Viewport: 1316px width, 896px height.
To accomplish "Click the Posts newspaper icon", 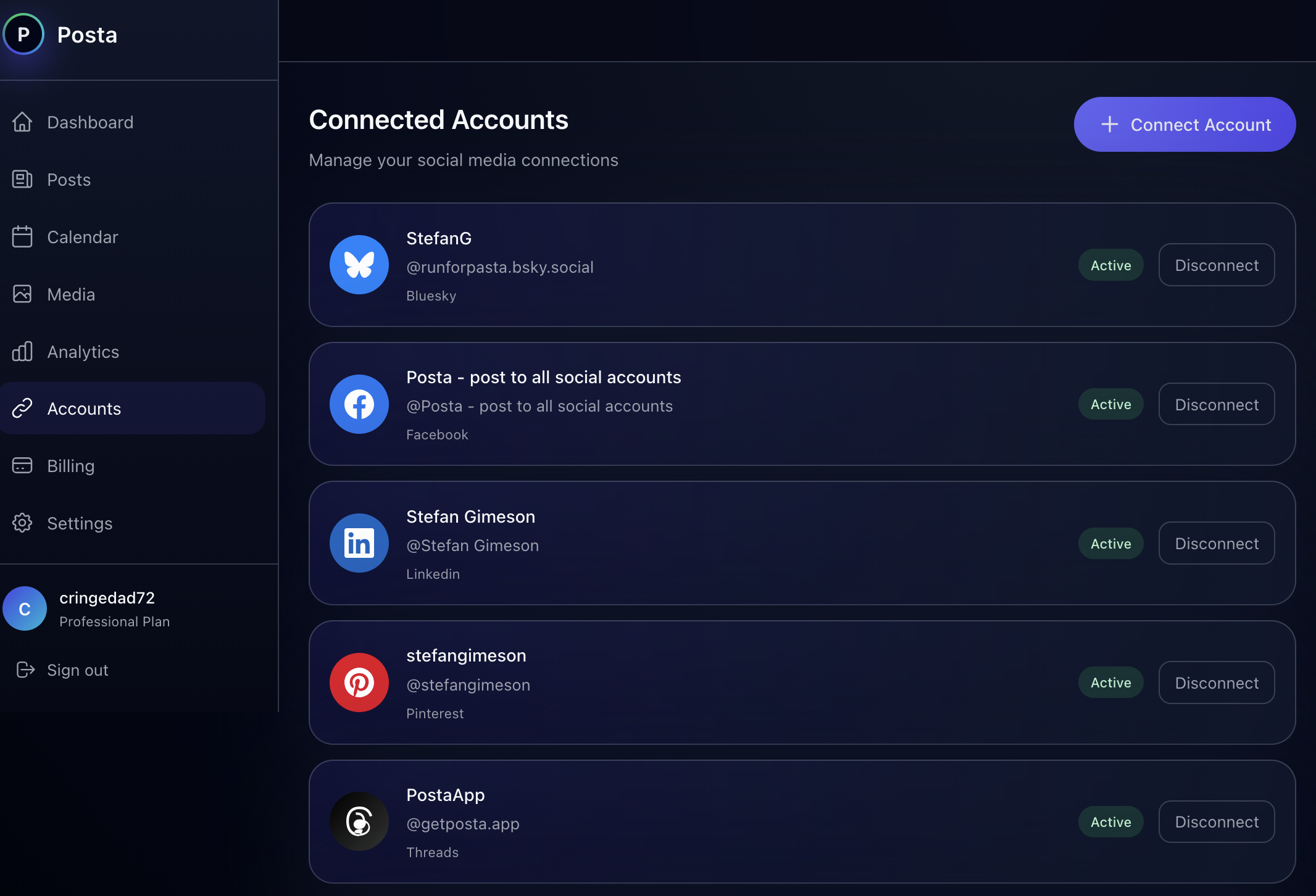I will [22, 180].
